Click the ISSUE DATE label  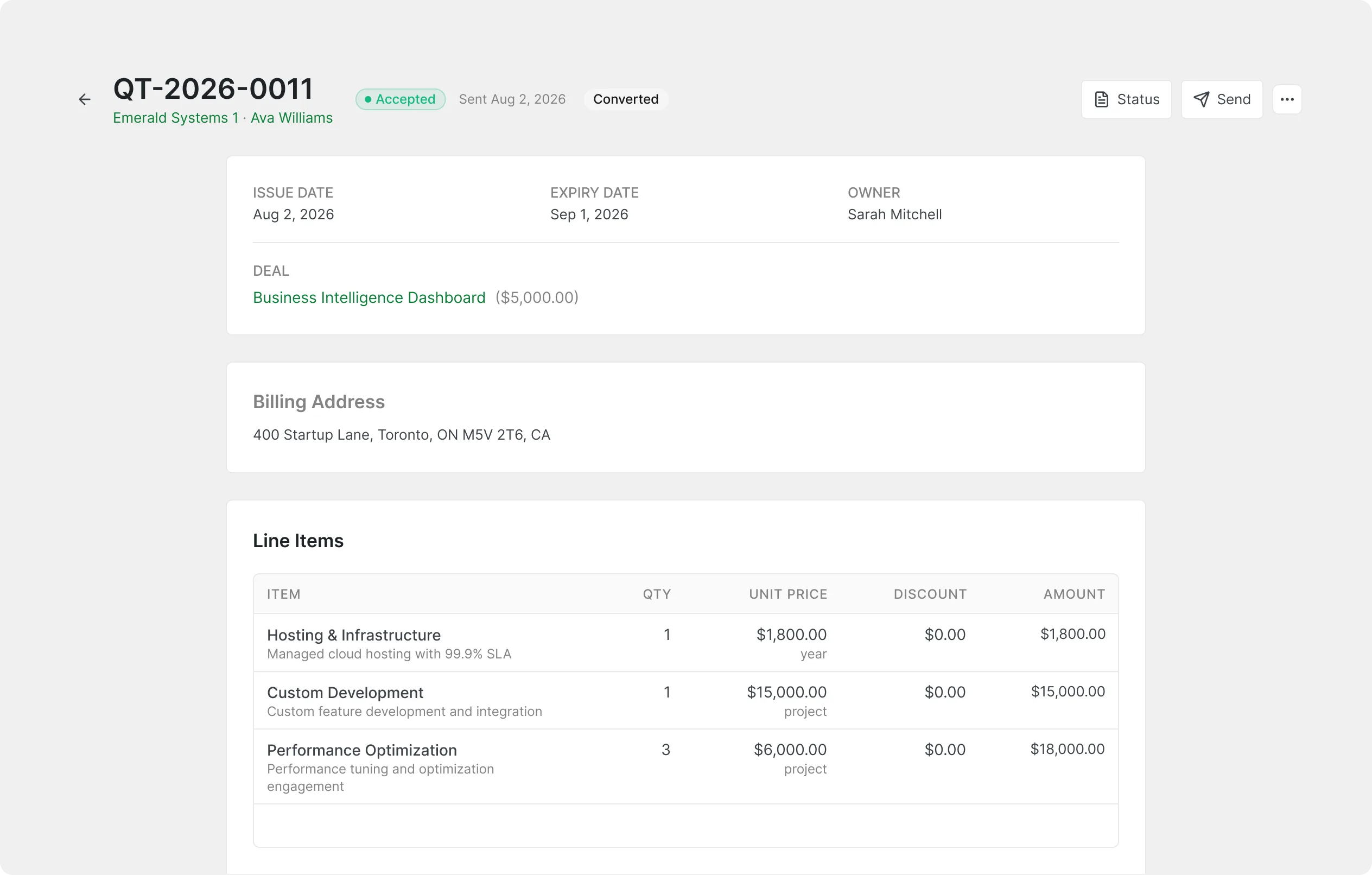point(293,193)
